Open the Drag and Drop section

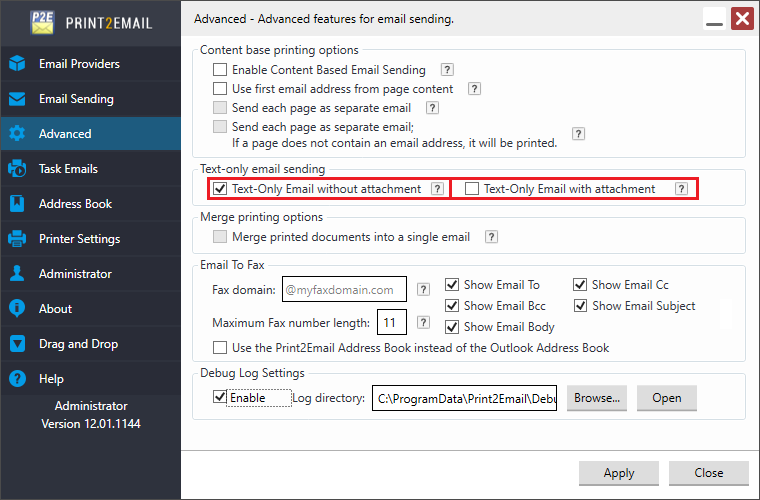(91, 344)
